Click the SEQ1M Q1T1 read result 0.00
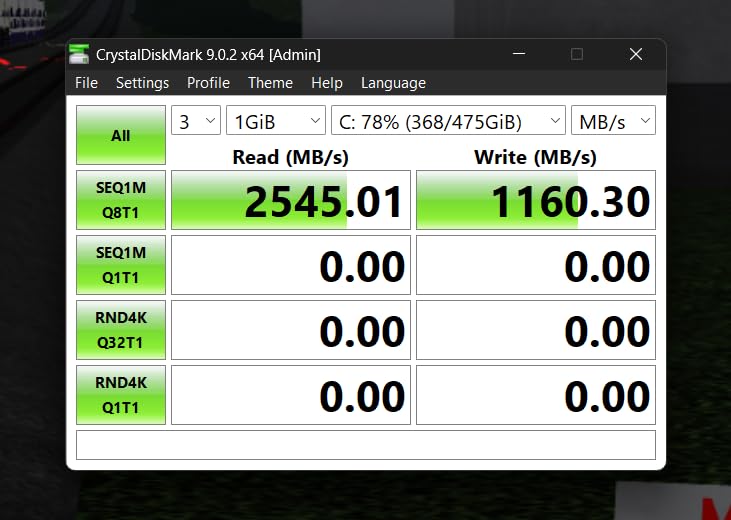Screen dimensions: 731x520 (291, 265)
